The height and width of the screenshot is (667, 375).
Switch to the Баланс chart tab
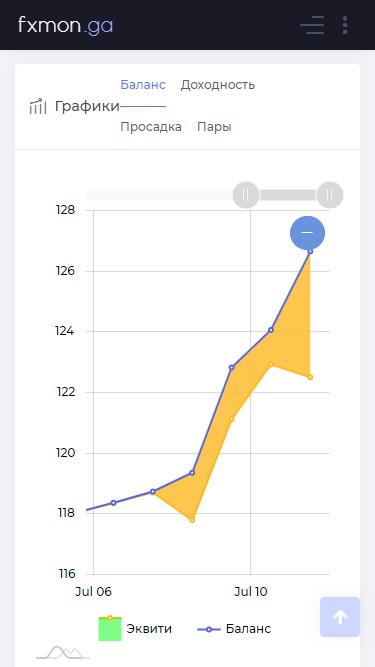(143, 85)
